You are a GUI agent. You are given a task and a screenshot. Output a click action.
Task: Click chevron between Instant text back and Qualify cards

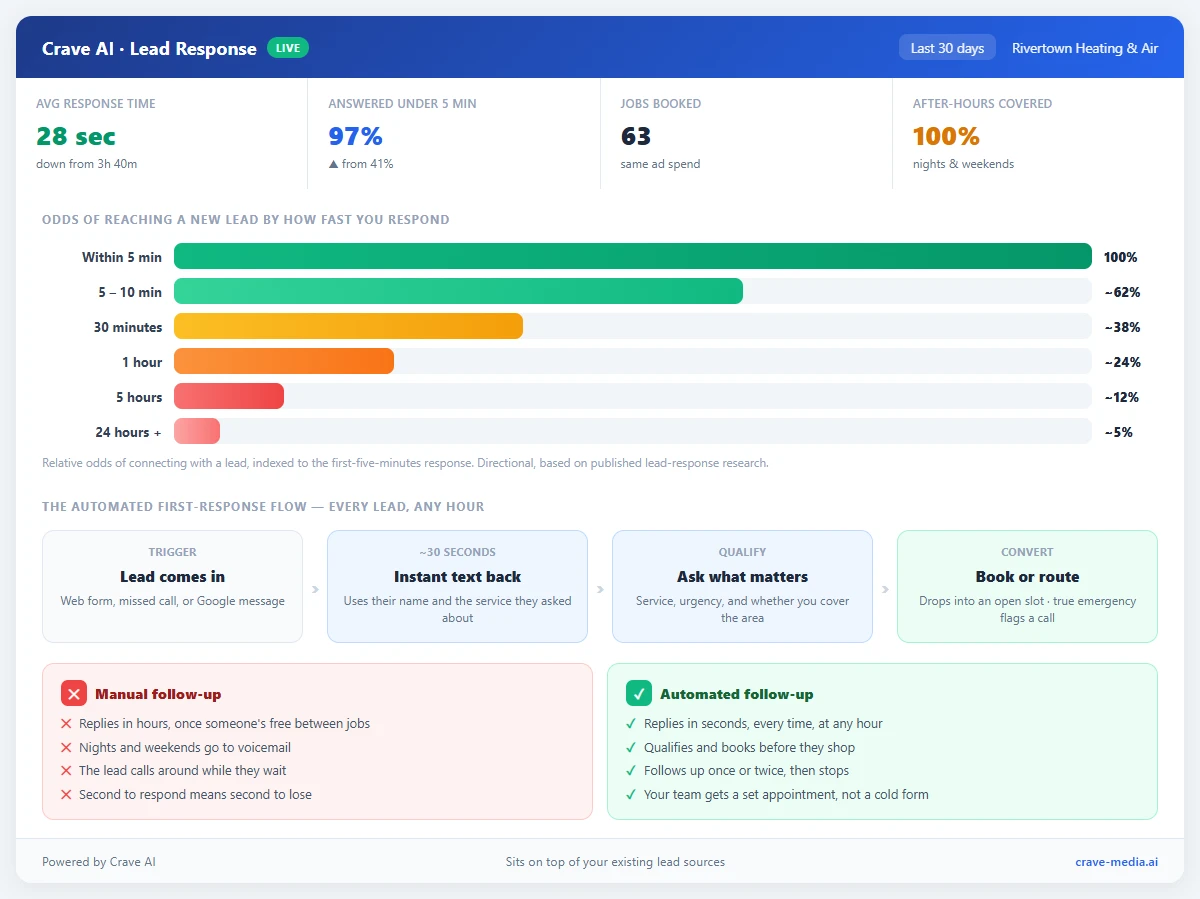(x=600, y=589)
